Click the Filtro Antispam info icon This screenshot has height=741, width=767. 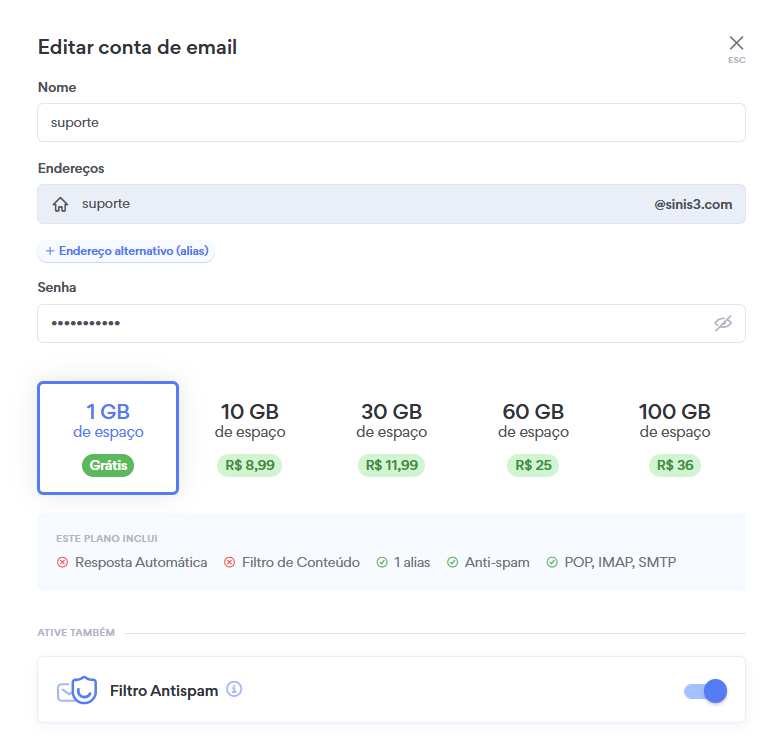tap(234, 689)
